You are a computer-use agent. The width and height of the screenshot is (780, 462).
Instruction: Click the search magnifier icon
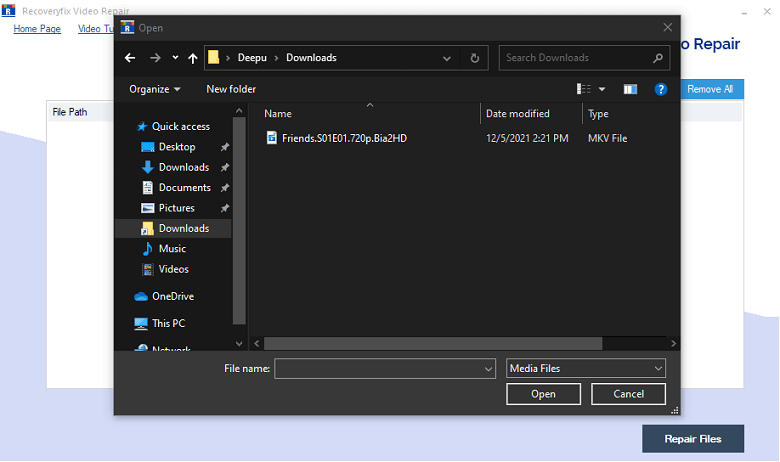(658, 58)
